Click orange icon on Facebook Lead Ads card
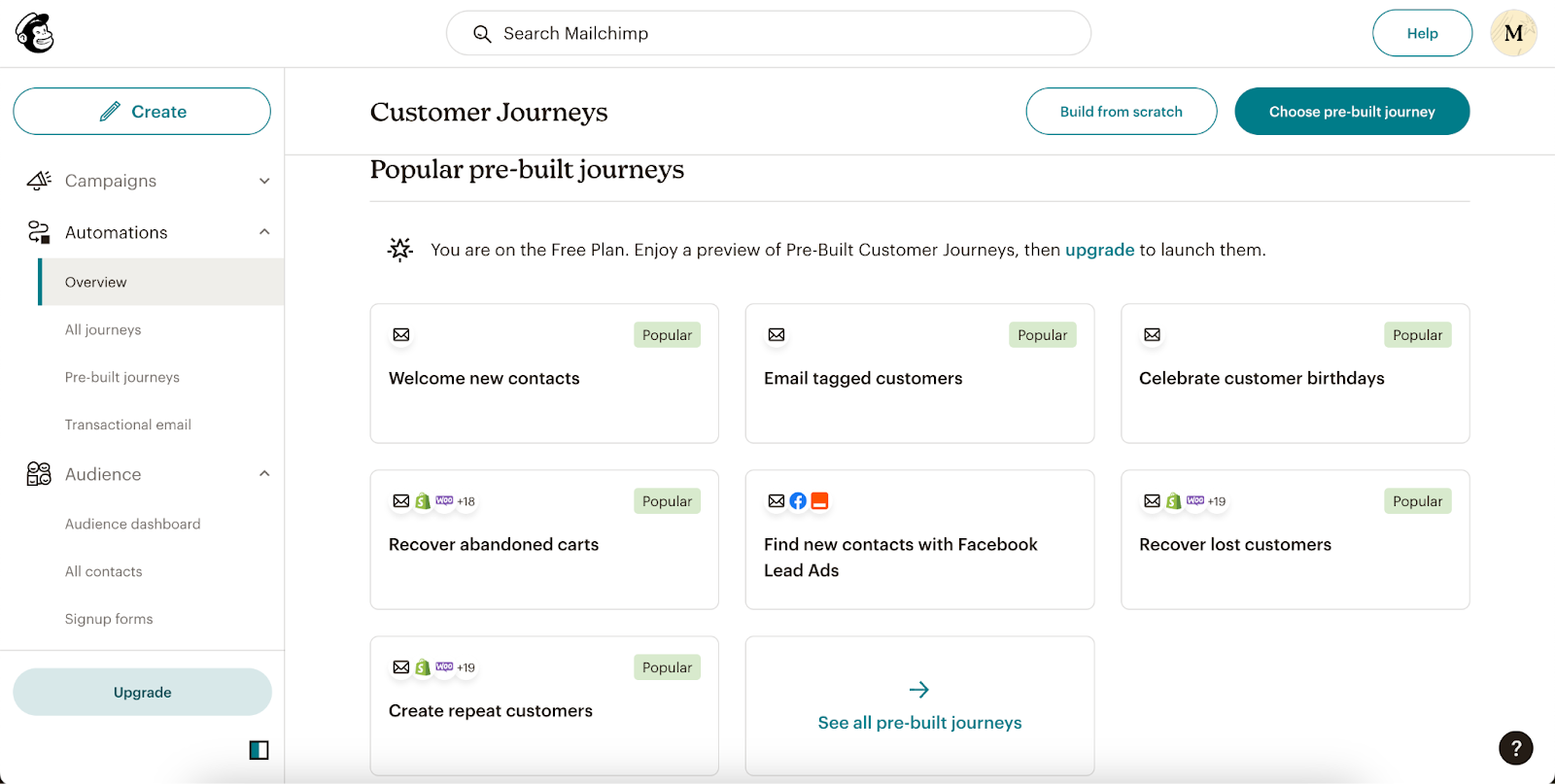This screenshot has width=1555, height=784. coord(820,501)
